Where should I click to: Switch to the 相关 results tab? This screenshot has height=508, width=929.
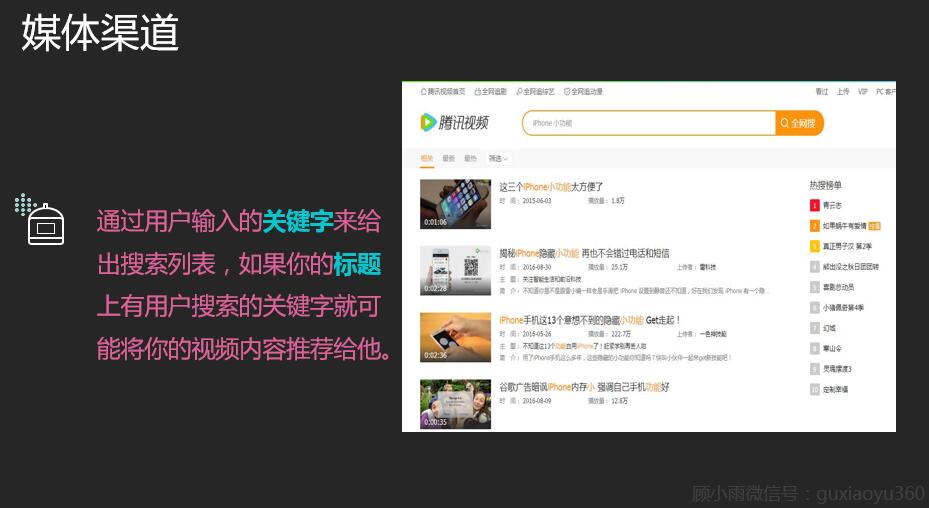[x=427, y=158]
